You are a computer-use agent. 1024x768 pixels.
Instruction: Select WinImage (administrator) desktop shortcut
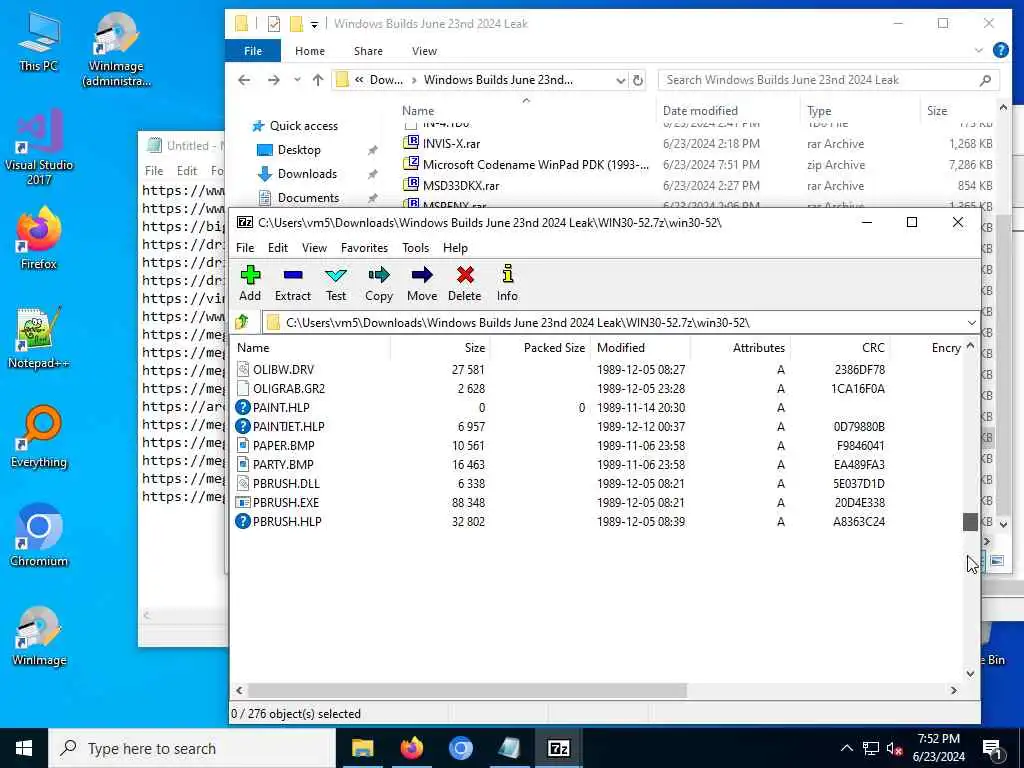coord(116,49)
